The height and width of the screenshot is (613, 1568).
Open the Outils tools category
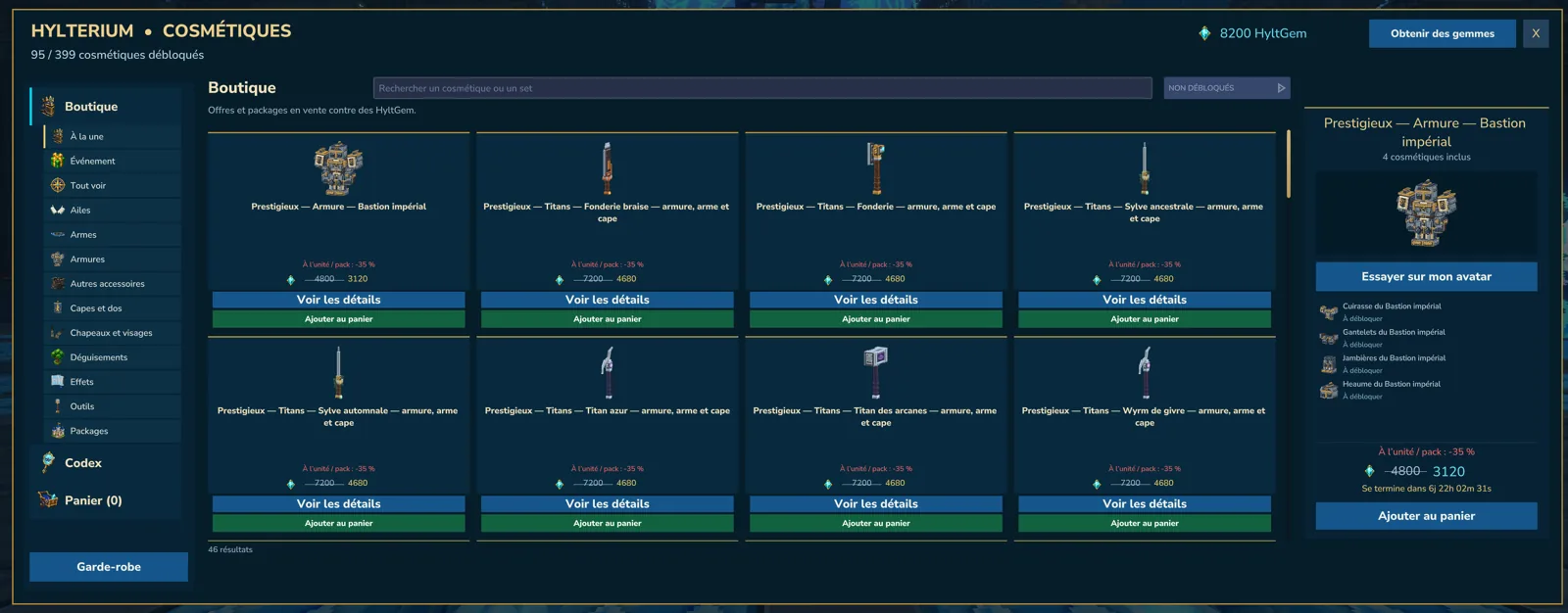point(113,405)
